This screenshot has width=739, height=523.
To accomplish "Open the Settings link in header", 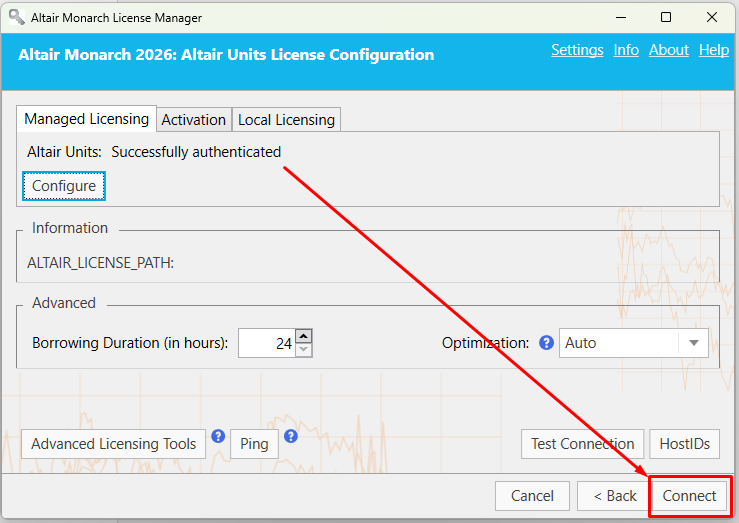I will (577, 50).
